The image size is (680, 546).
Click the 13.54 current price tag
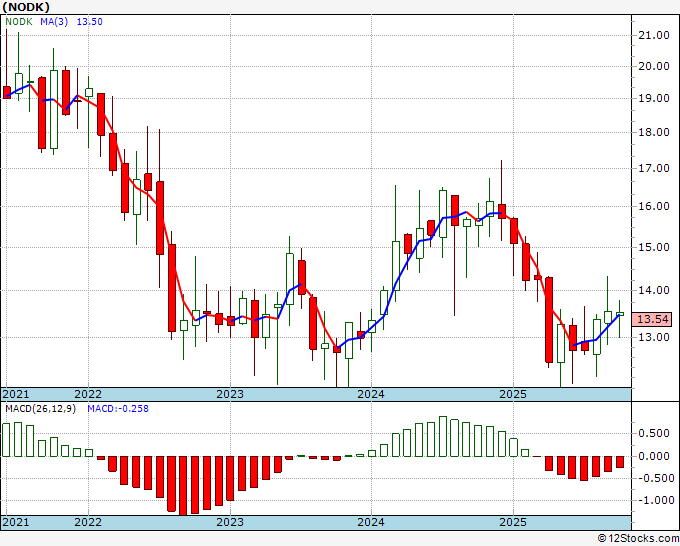pos(653,320)
